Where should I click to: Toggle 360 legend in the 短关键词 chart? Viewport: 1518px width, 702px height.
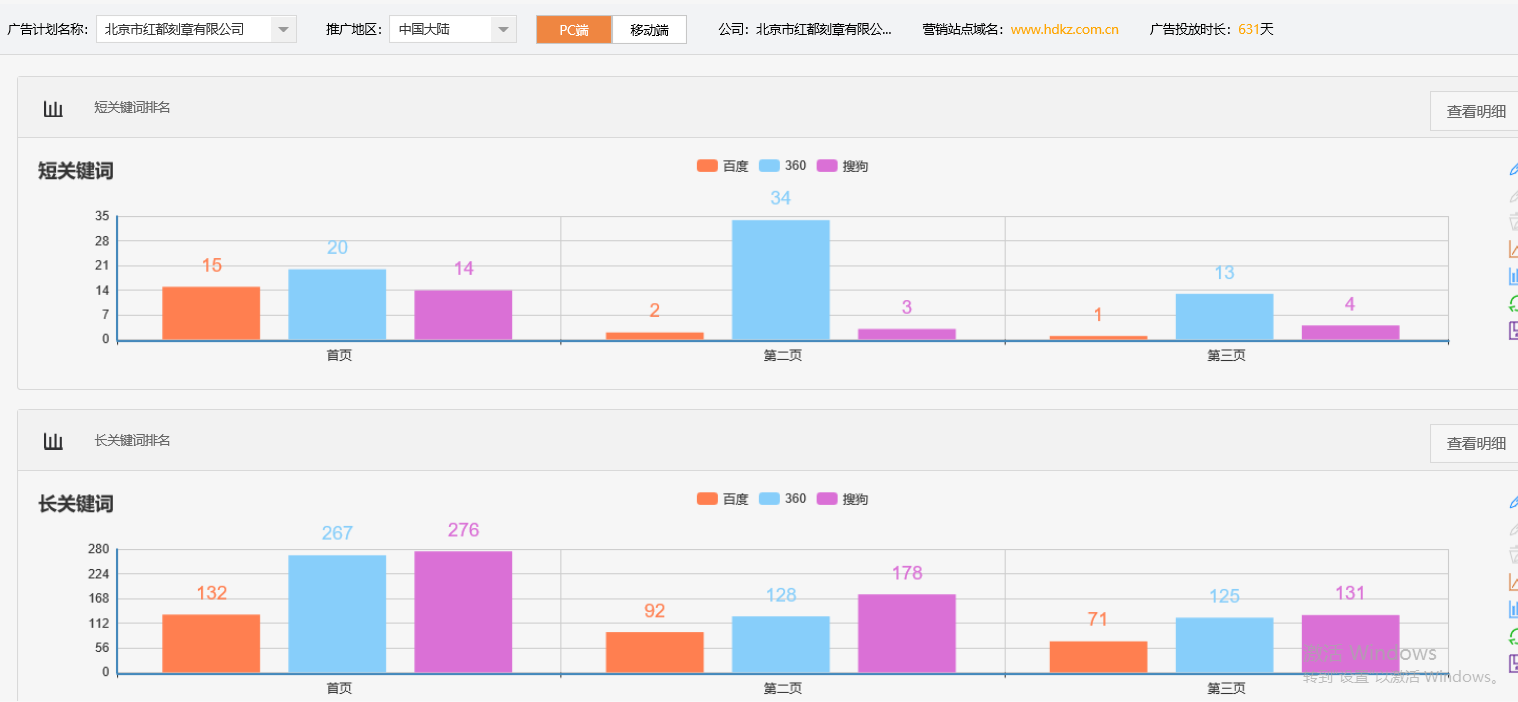(783, 166)
